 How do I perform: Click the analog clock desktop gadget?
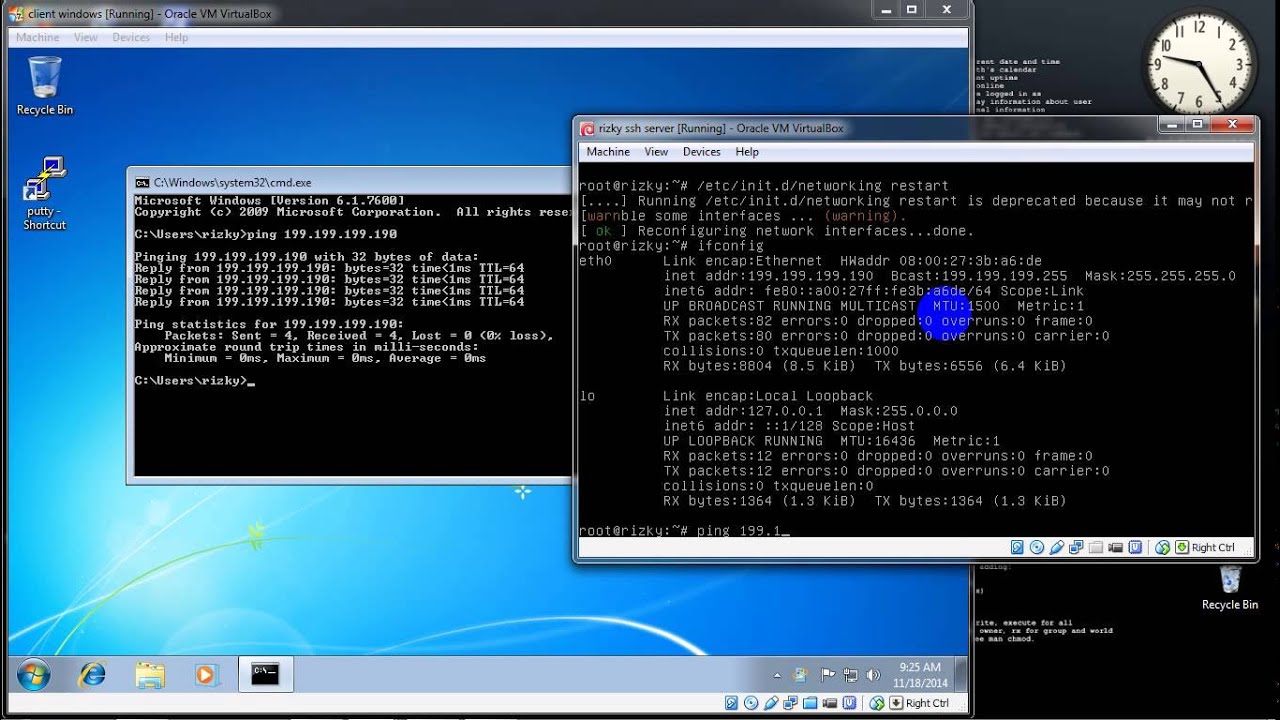(x=1198, y=64)
